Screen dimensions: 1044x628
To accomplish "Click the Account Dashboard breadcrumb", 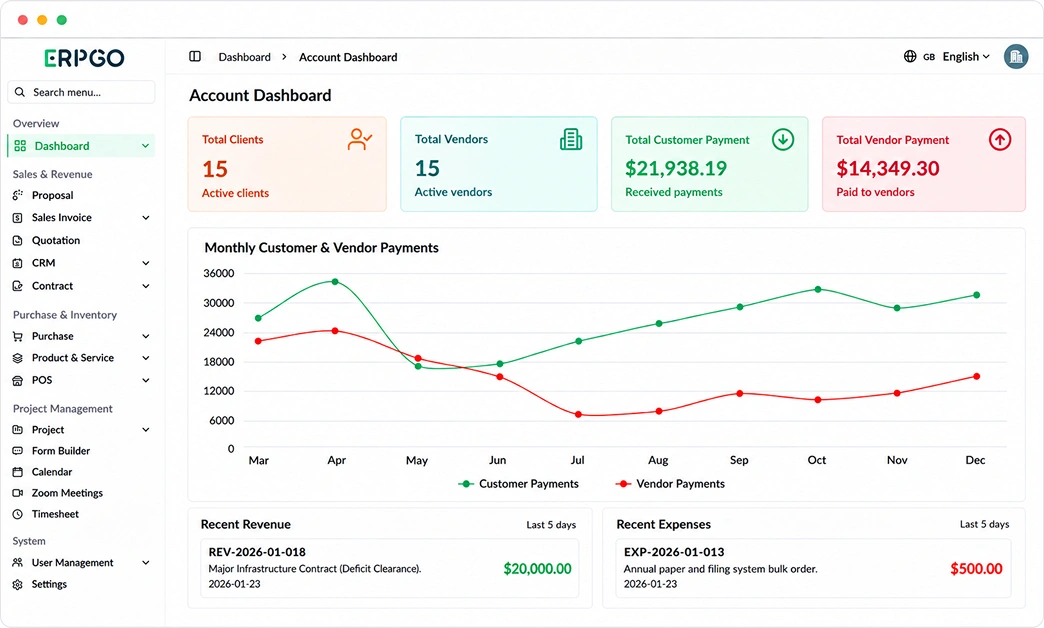I will [348, 57].
